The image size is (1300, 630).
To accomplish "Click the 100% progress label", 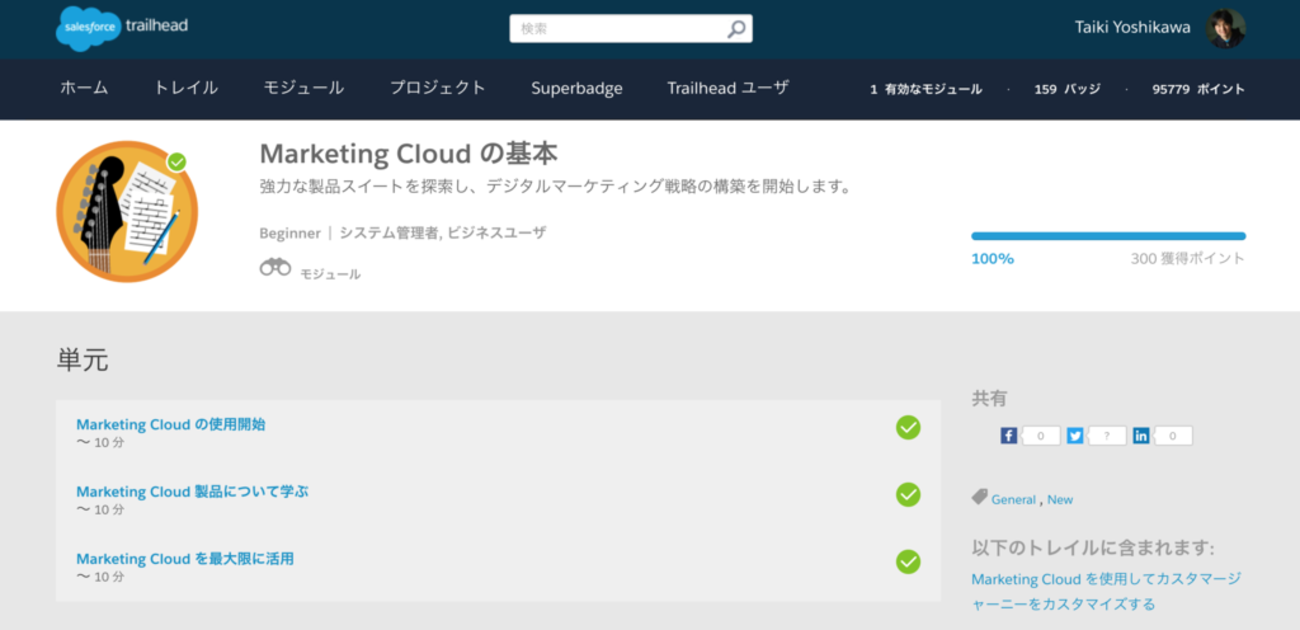I will (993, 258).
